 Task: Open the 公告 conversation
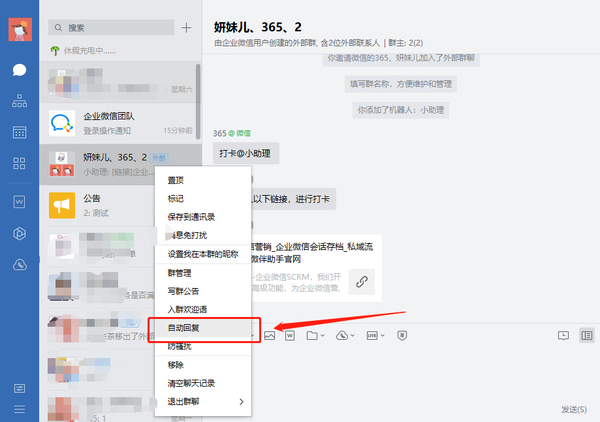(98, 205)
